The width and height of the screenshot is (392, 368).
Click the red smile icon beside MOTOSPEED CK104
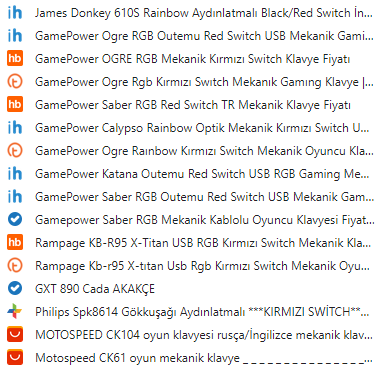(x=15, y=335)
